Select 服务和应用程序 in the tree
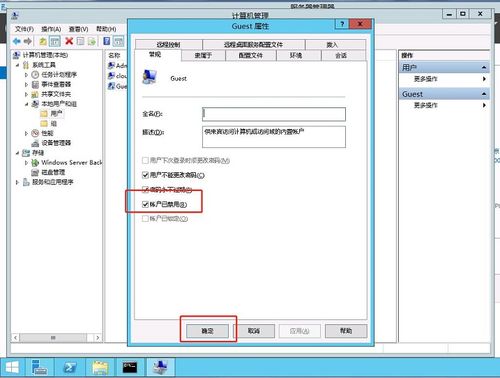The width and height of the screenshot is (500, 378). click(x=52, y=182)
